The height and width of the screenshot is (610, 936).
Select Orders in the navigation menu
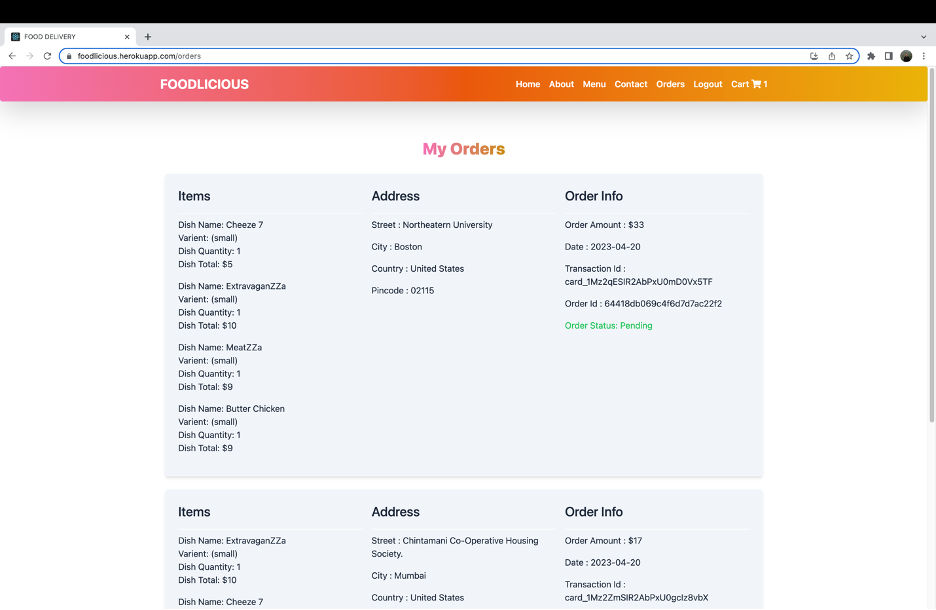[670, 84]
